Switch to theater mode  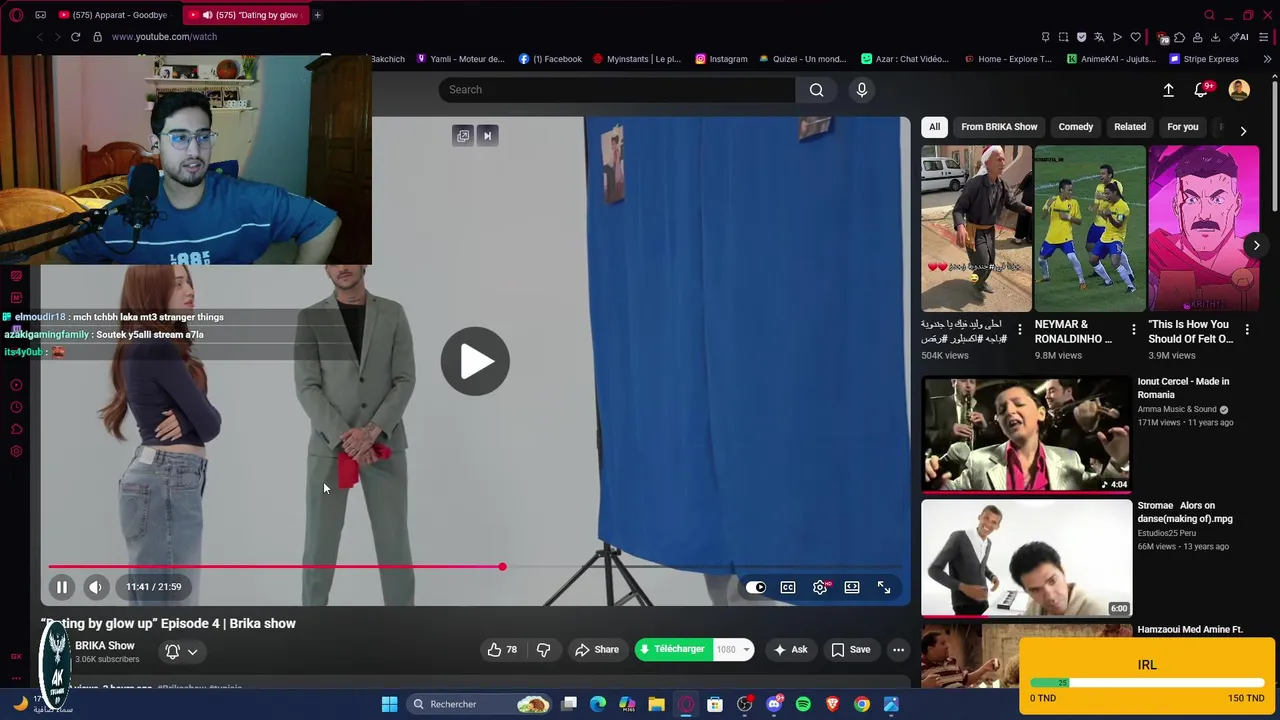click(852, 587)
